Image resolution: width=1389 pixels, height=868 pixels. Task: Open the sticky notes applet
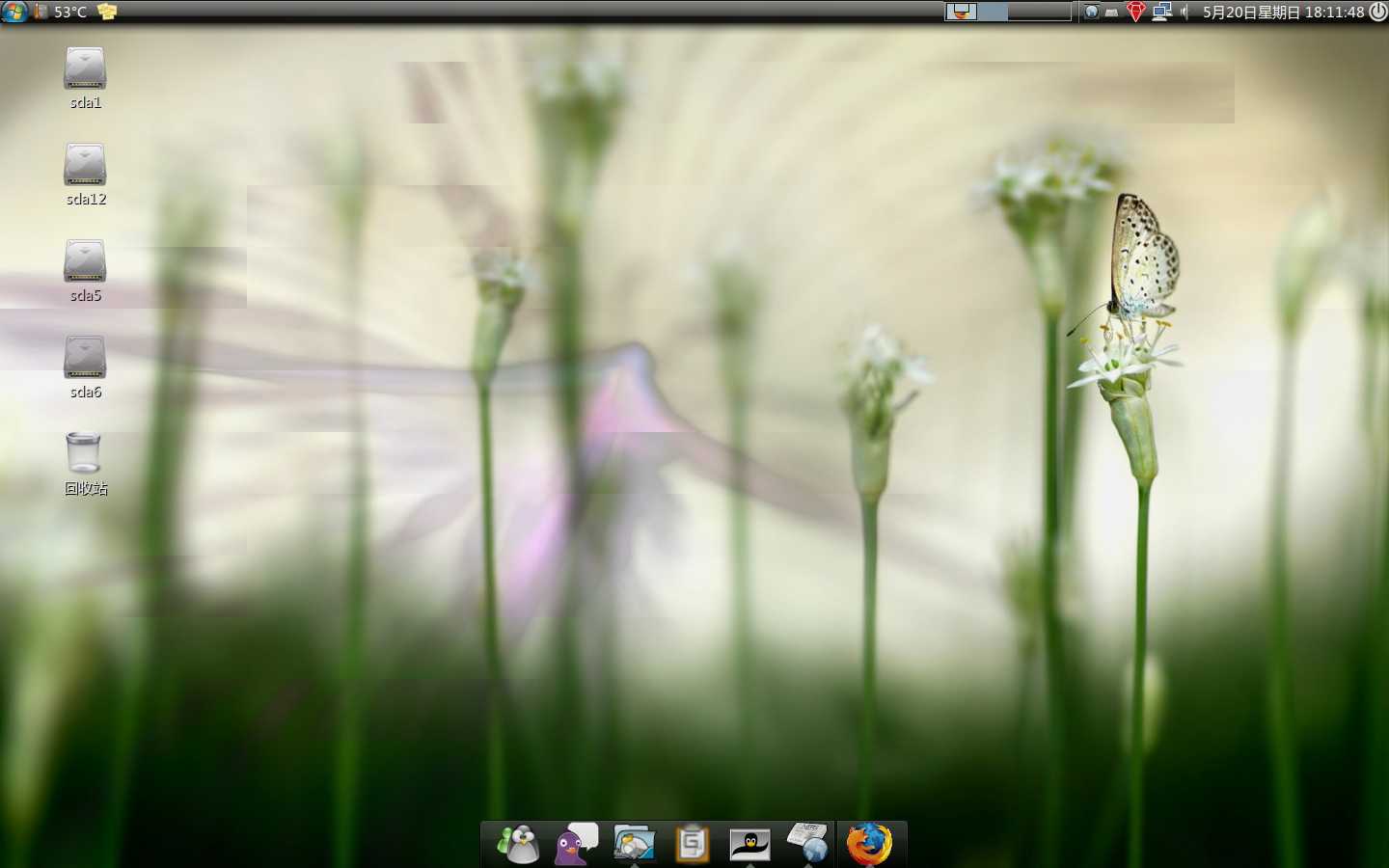pyautogui.click(x=107, y=12)
